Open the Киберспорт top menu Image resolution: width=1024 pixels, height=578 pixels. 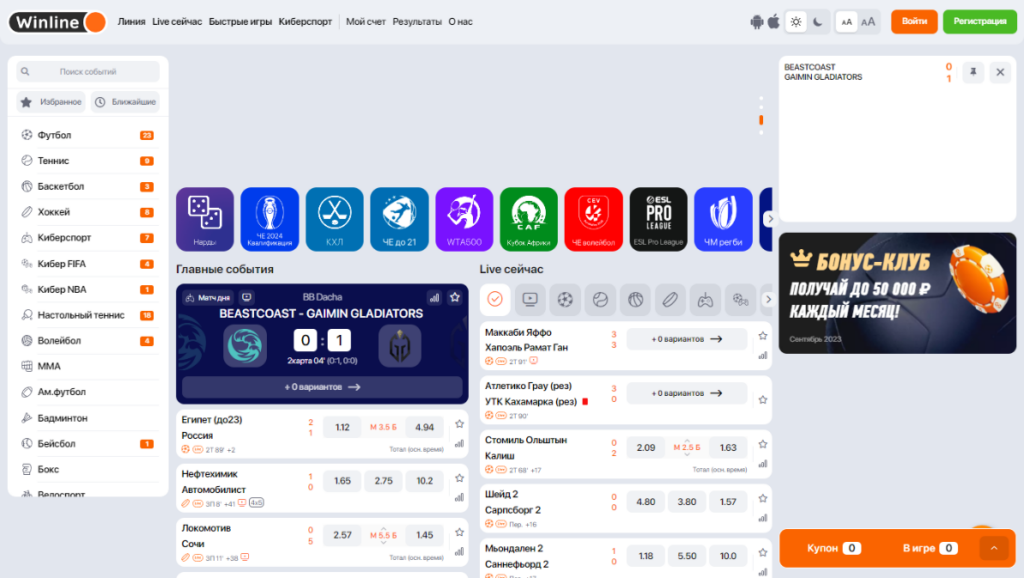pos(305,22)
